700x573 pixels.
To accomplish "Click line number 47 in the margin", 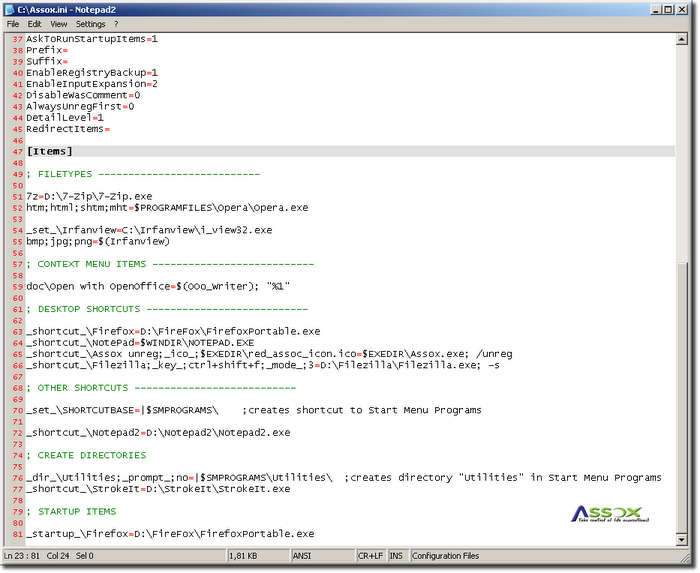I will [x=17, y=152].
